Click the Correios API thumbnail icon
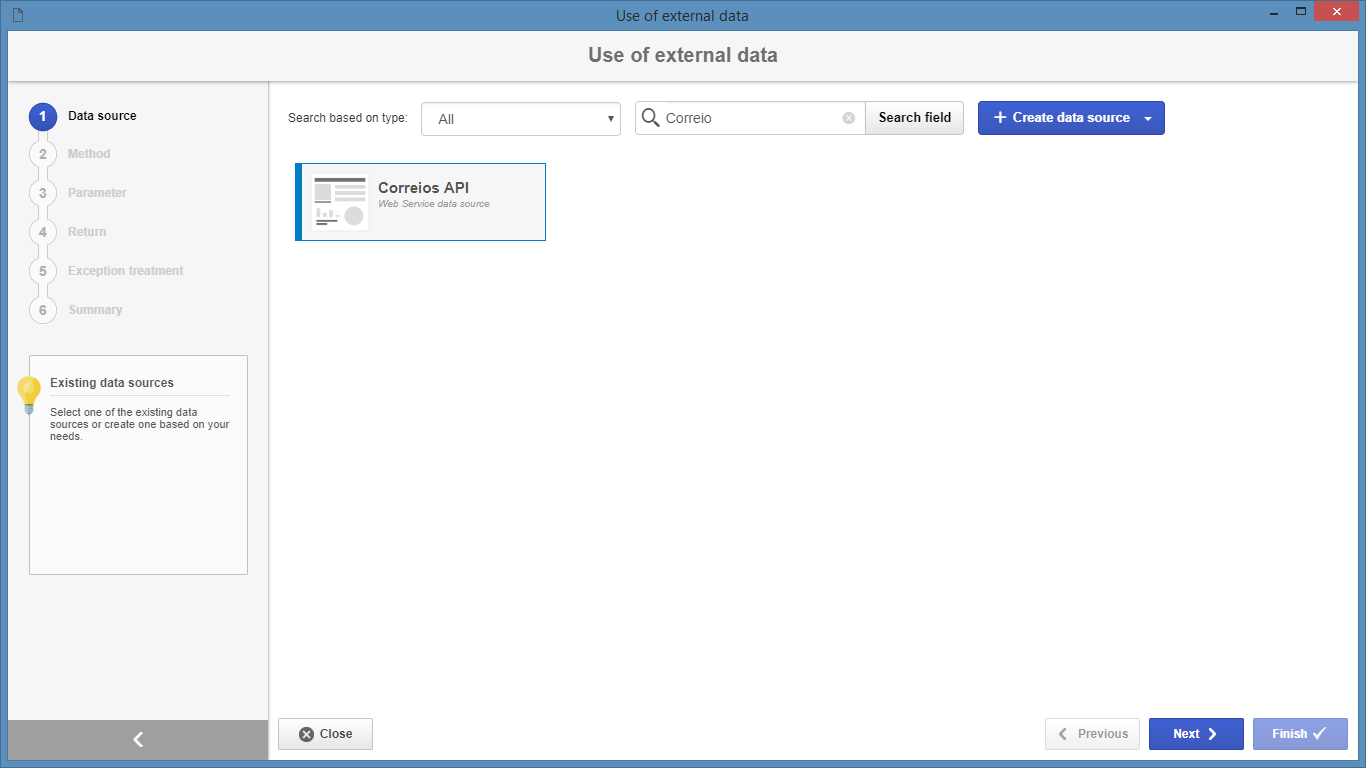The width and height of the screenshot is (1366, 768). tap(339, 202)
